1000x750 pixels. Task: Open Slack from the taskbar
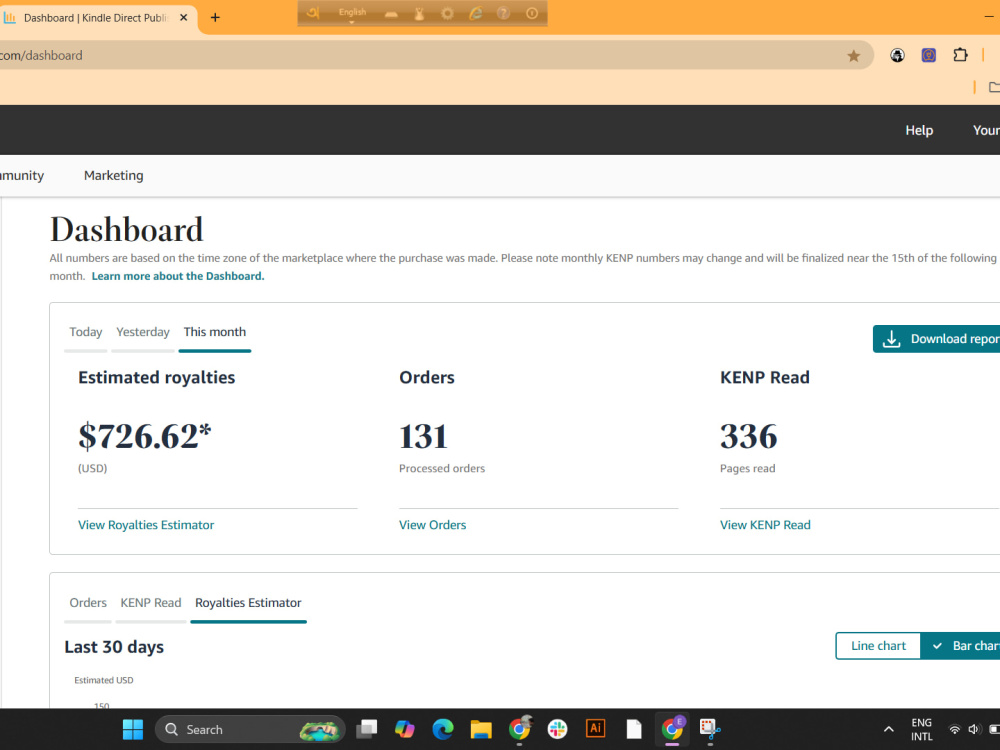pyautogui.click(x=557, y=729)
